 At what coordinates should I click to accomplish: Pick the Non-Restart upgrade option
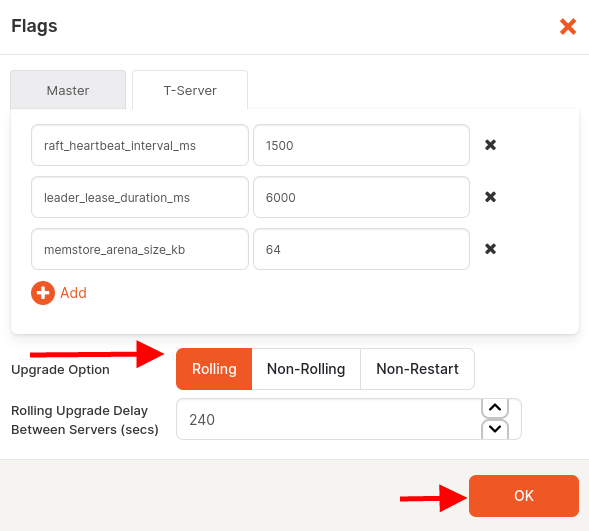[x=417, y=369]
